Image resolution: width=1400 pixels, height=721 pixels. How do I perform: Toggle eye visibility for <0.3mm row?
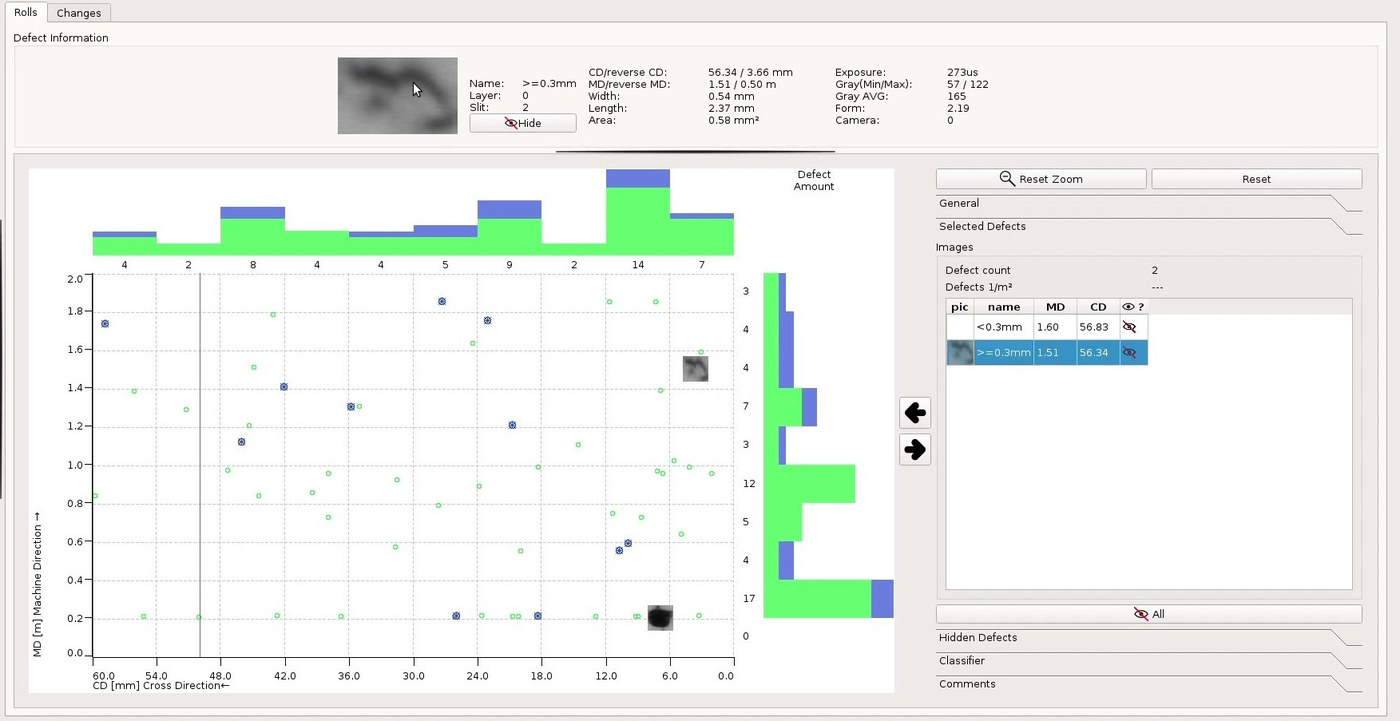[x=1130, y=327]
